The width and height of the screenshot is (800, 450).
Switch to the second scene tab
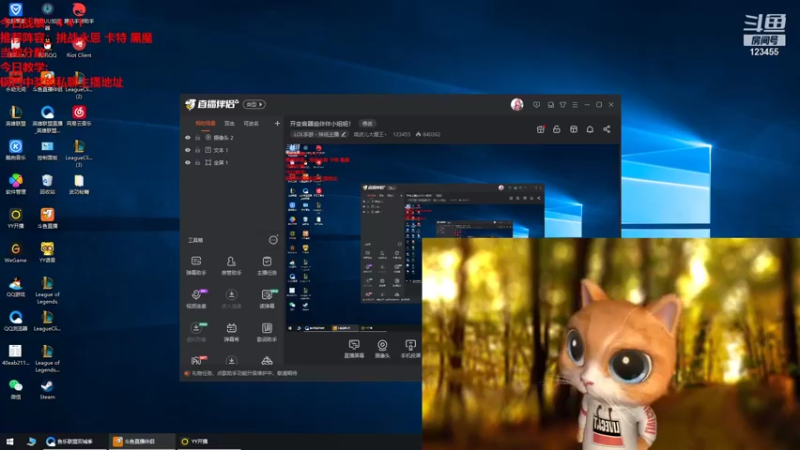pos(230,123)
